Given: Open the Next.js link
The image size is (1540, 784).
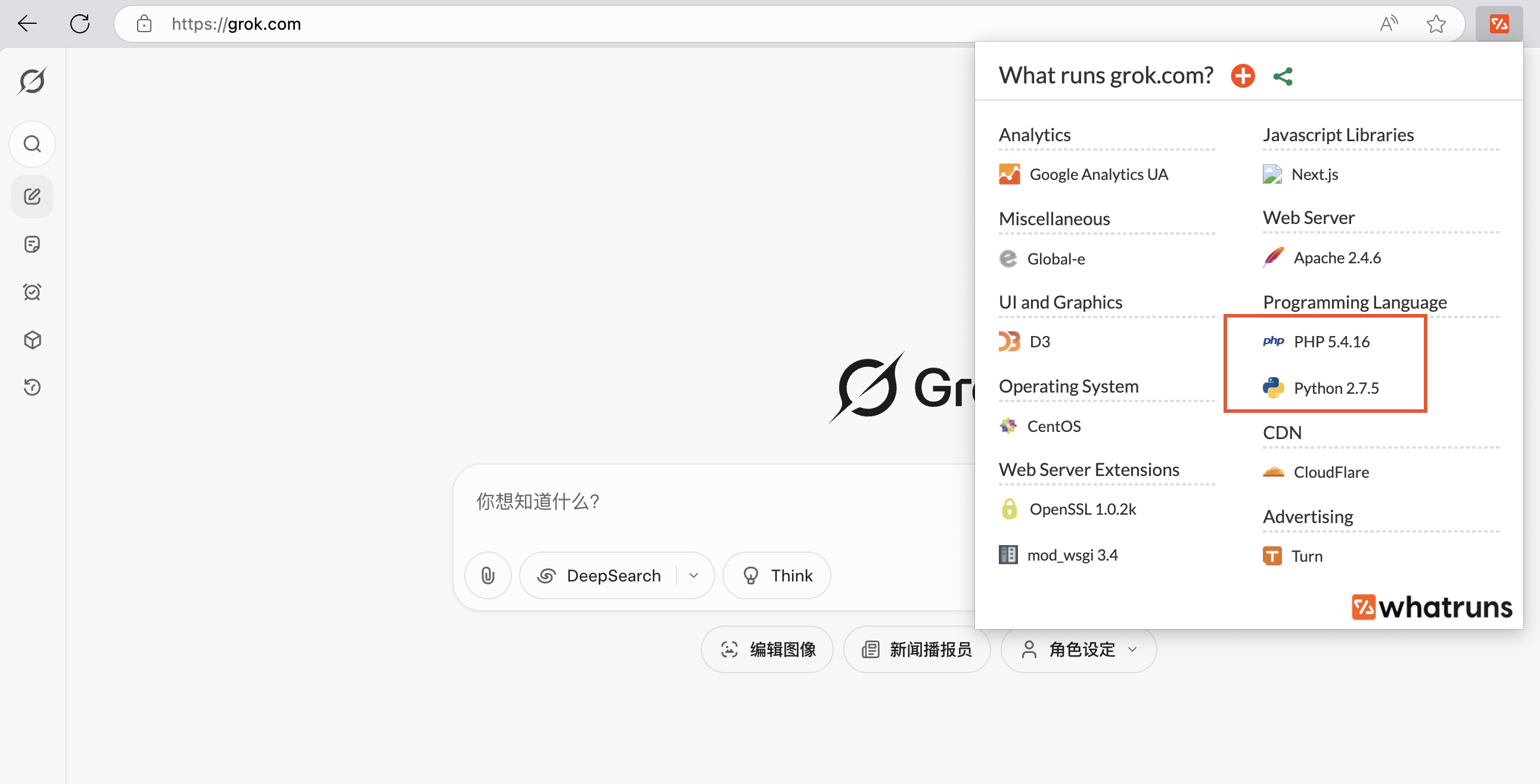Looking at the screenshot, I should pyautogui.click(x=1314, y=175).
